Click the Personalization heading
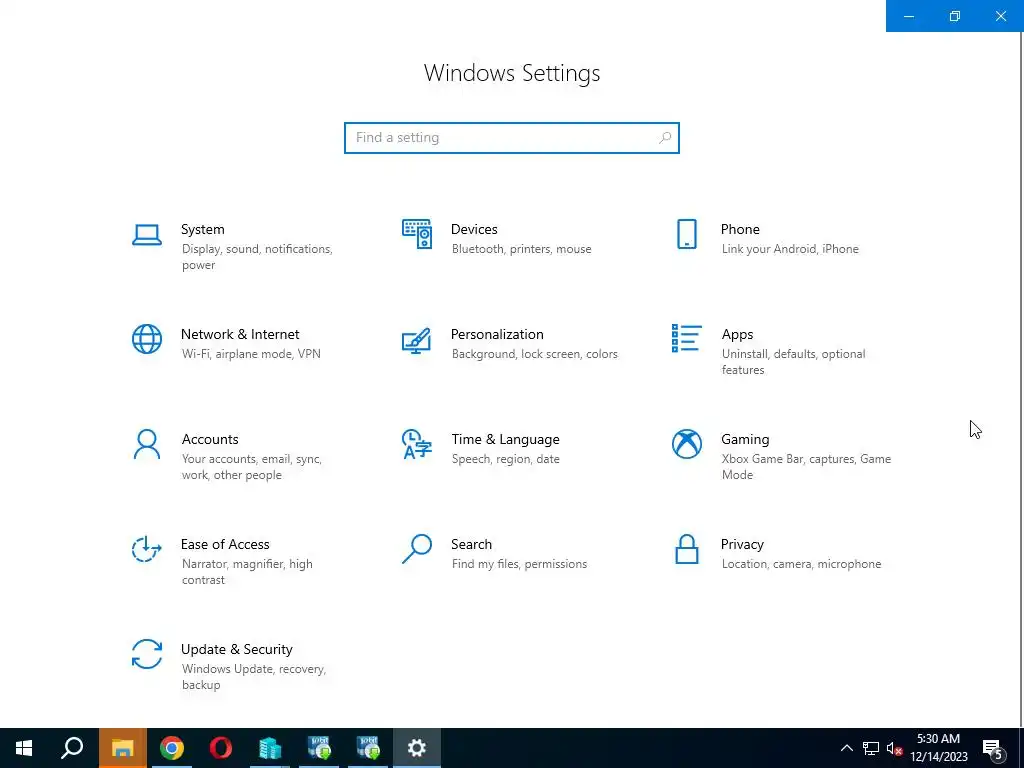1024x768 pixels. click(x=497, y=334)
